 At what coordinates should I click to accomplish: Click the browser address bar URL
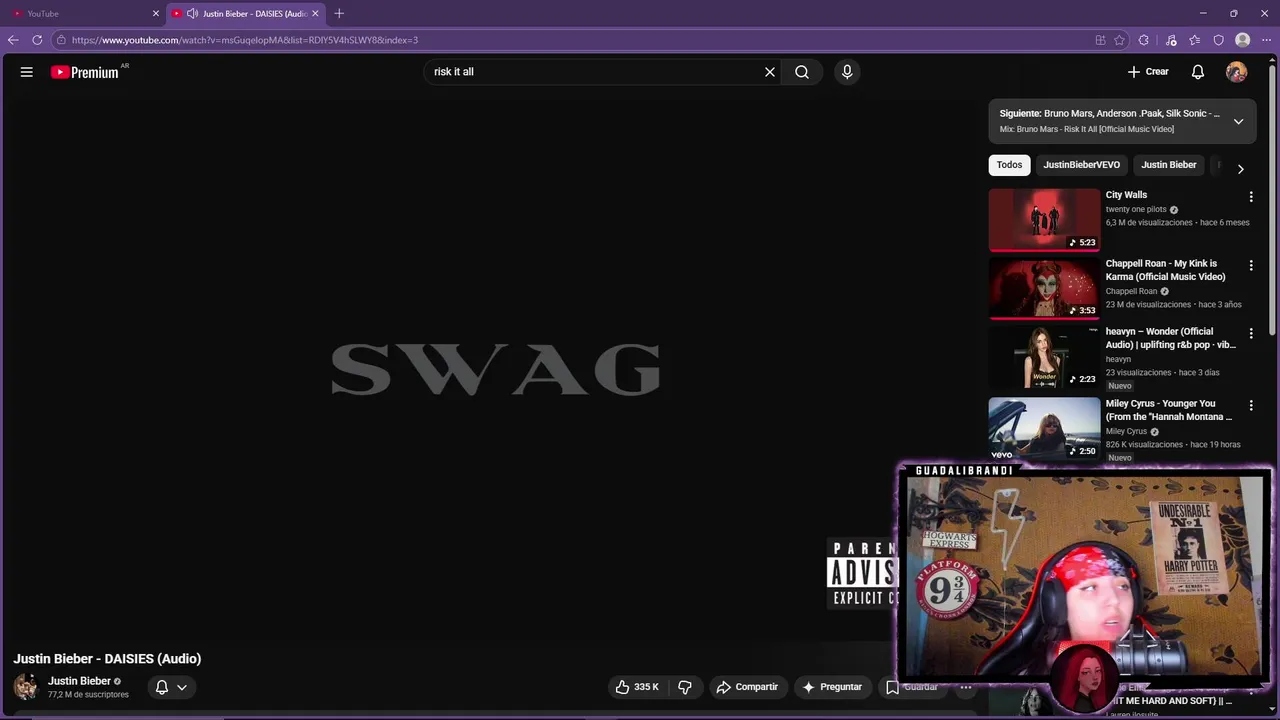(x=245, y=40)
